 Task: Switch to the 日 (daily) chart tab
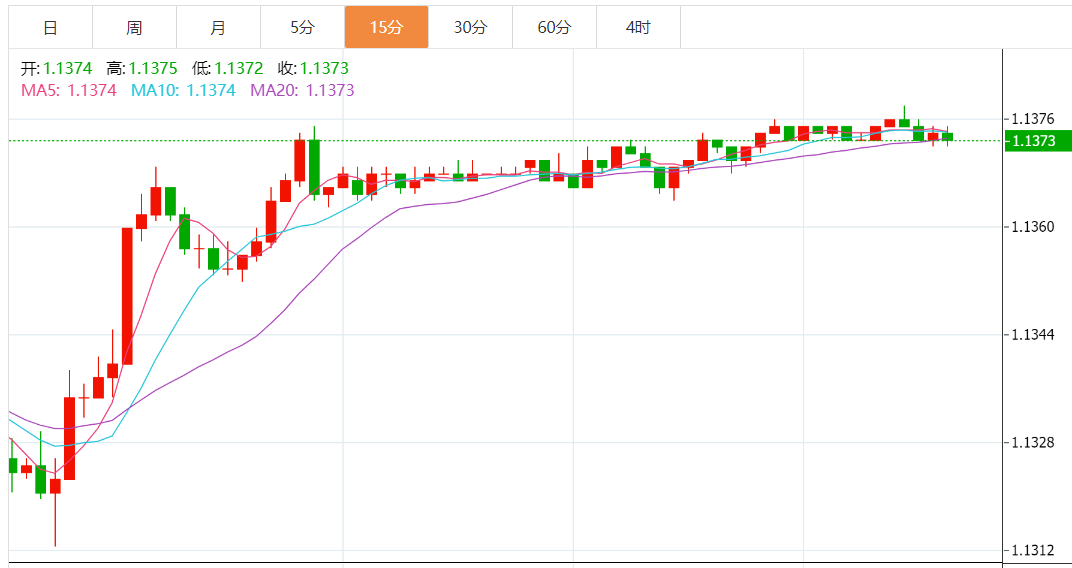coord(50,27)
